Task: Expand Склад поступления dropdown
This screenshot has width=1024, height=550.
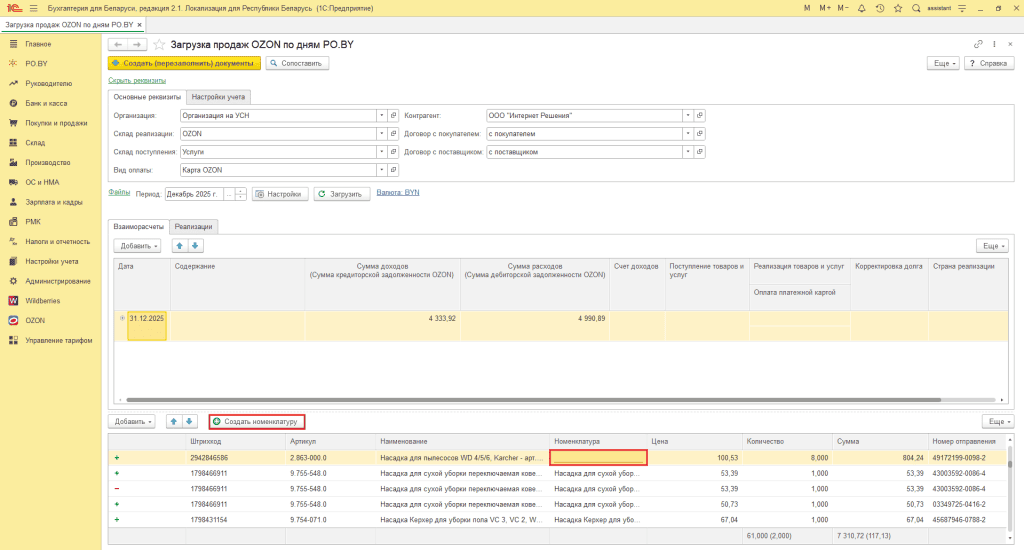Action: pyautogui.click(x=381, y=152)
